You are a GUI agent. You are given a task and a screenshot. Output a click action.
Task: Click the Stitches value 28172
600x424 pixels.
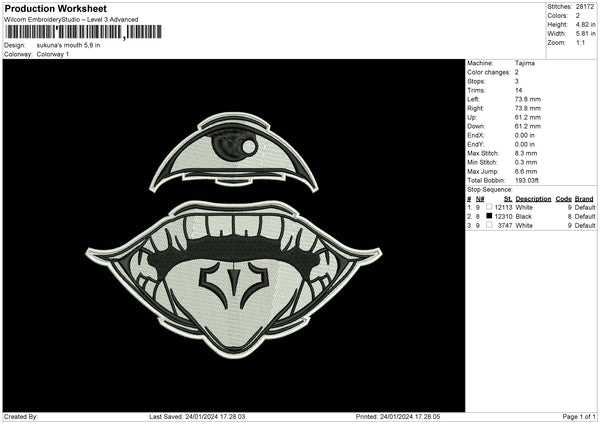(x=585, y=7)
